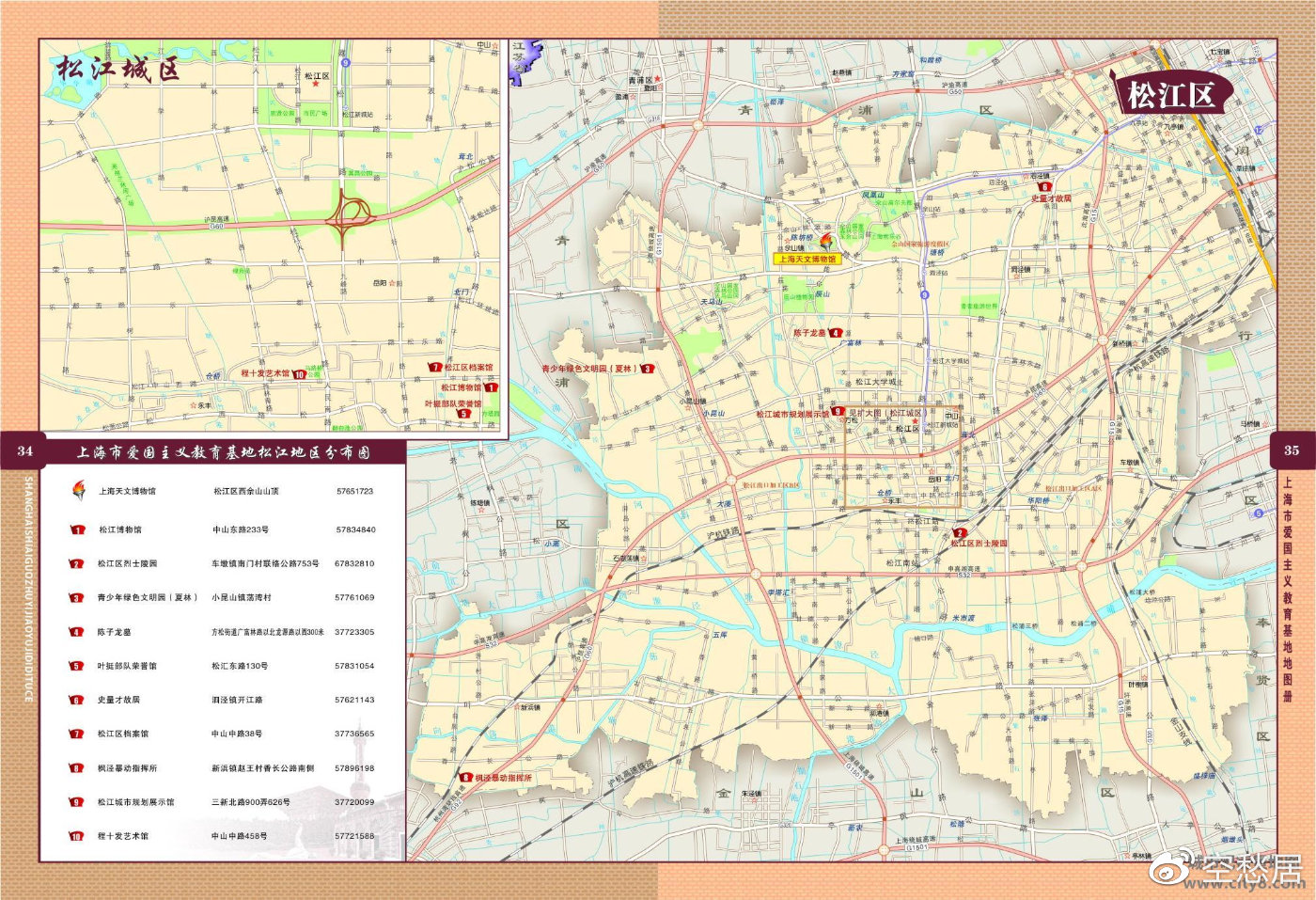This screenshot has height=900, width=1316.
Task: Click legend flag number 3 beside 青少年绿色文明园
Action: click(x=77, y=597)
